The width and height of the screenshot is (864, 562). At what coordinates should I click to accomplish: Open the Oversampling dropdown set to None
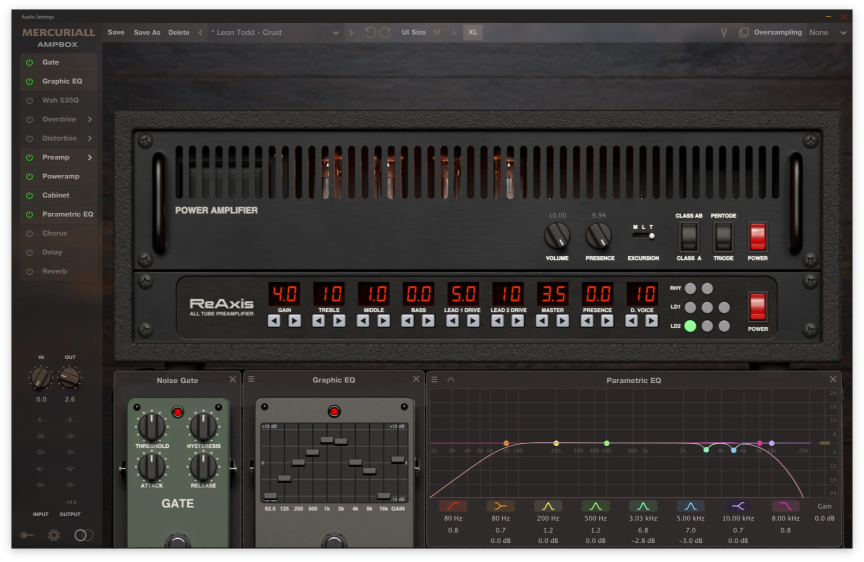click(827, 33)
